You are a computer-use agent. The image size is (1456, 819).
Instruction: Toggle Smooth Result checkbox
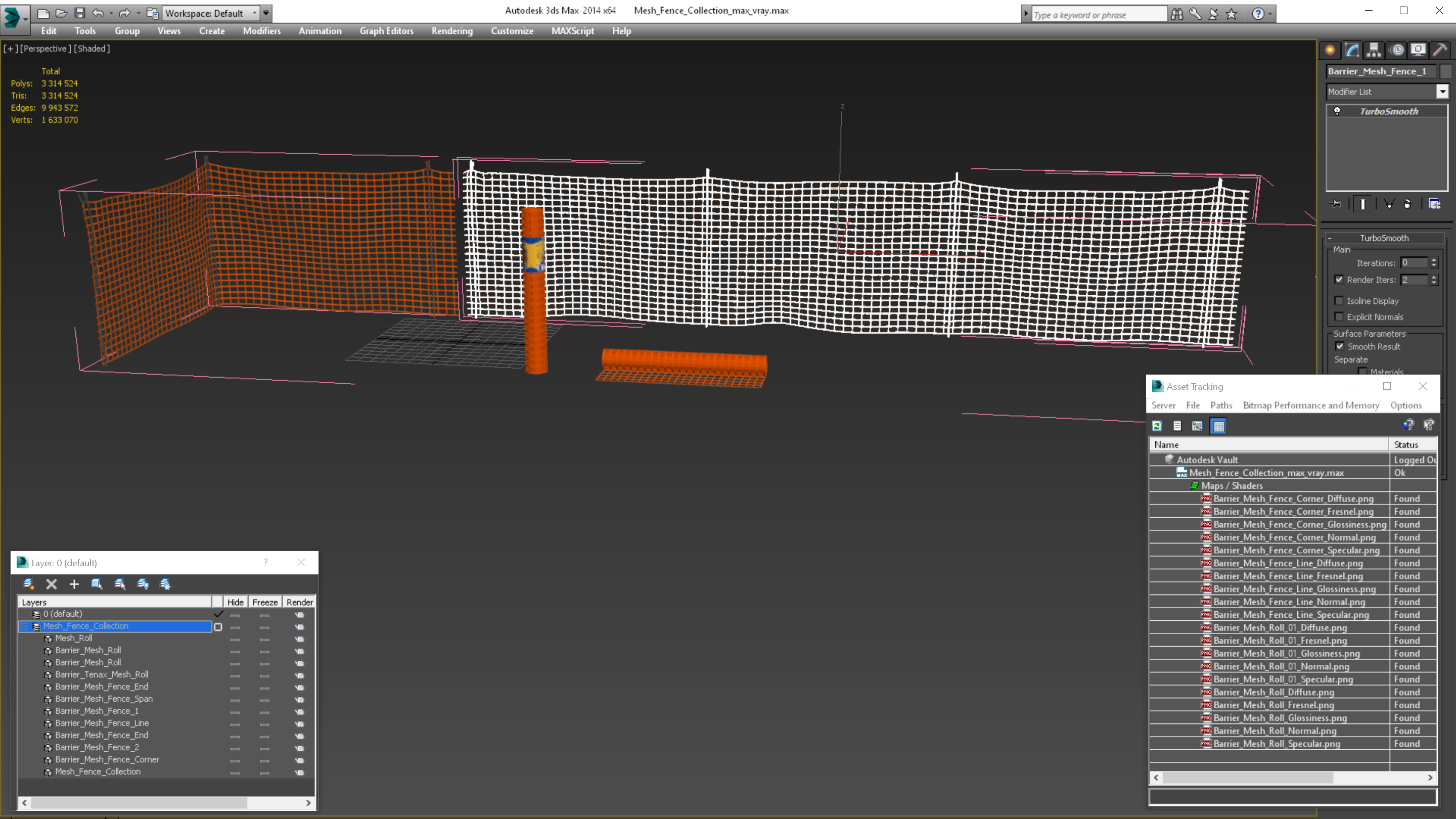point(1340,346)
